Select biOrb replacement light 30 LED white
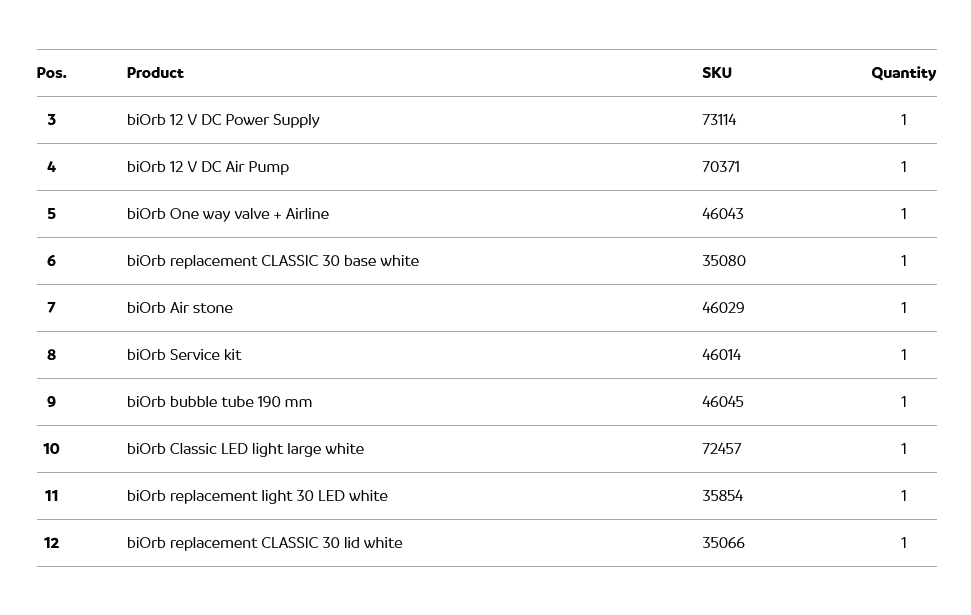 pos(257,496)
